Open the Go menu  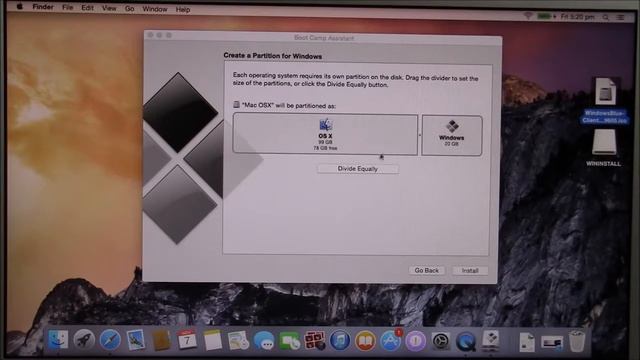[x=129, y=9]
